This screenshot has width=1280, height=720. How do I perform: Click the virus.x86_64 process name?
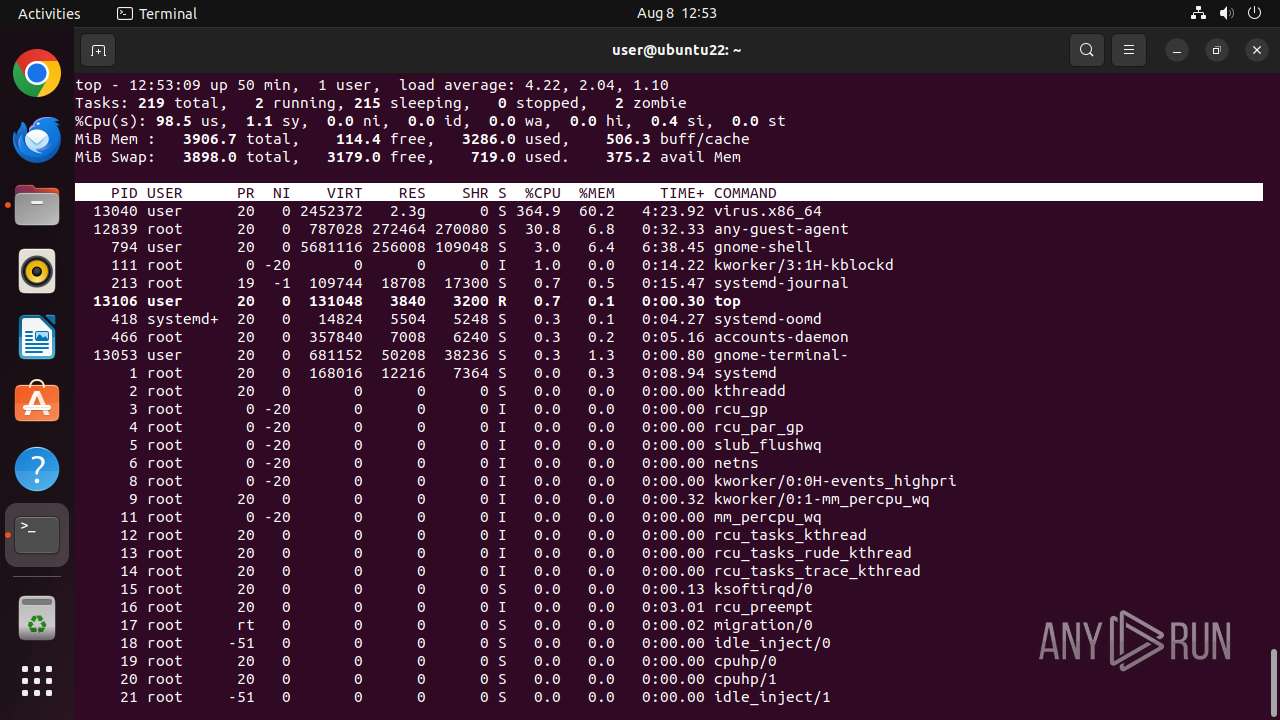tap(767, 211)
